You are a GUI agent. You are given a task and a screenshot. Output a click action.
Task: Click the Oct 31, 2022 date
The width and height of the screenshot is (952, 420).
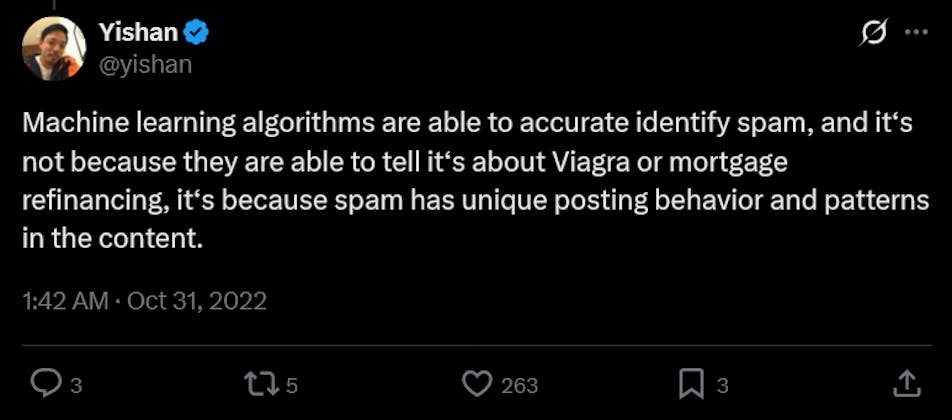[x=197, y=300]
